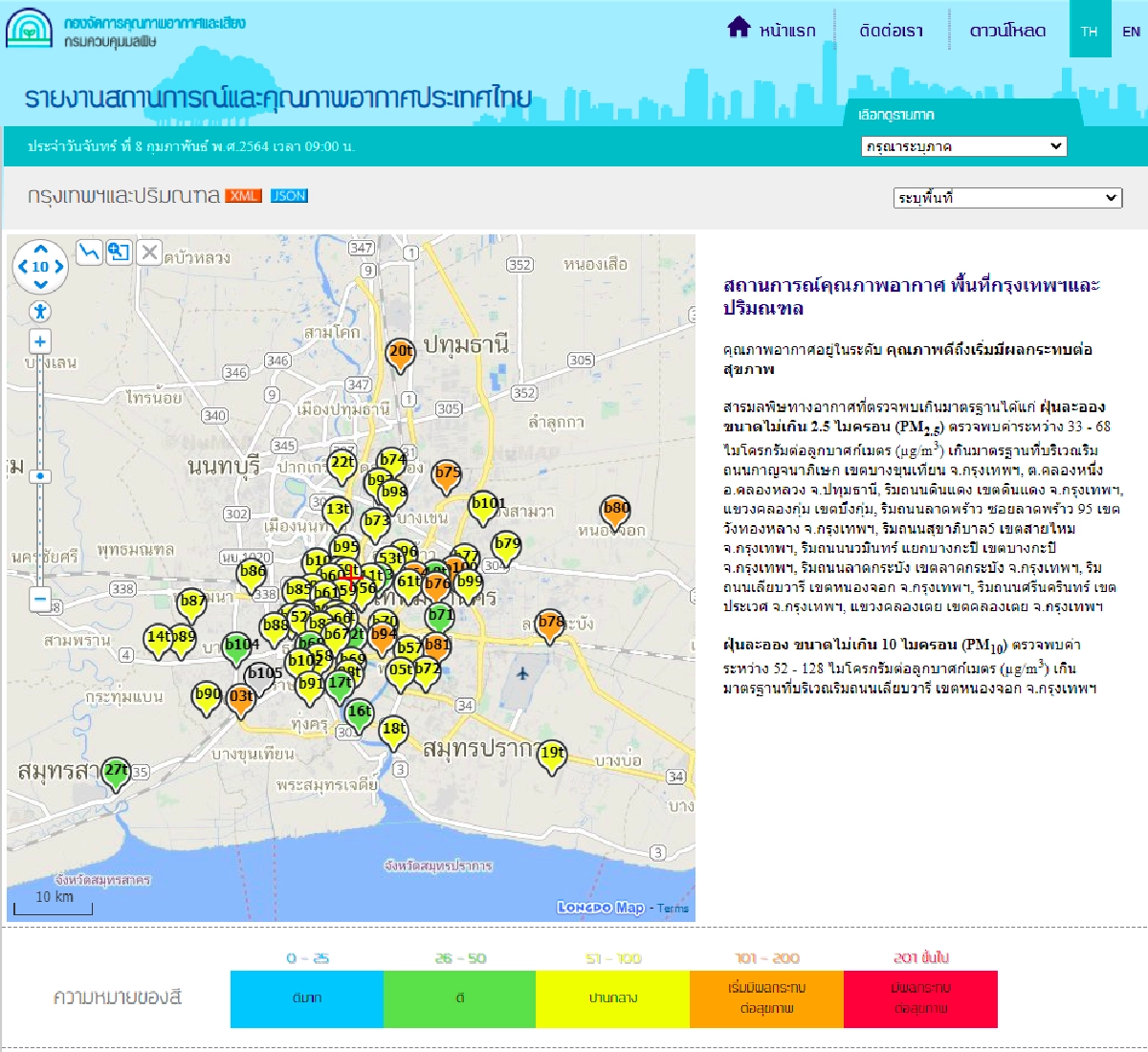Click the green 27t station marker
The width and height of the screenshot is (1148, 1052).
[x=116, y=772]
